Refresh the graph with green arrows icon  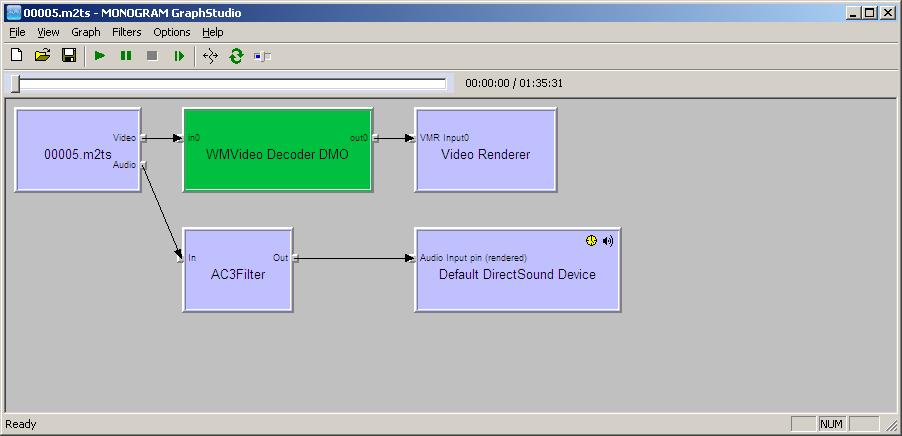pos(236,56)
